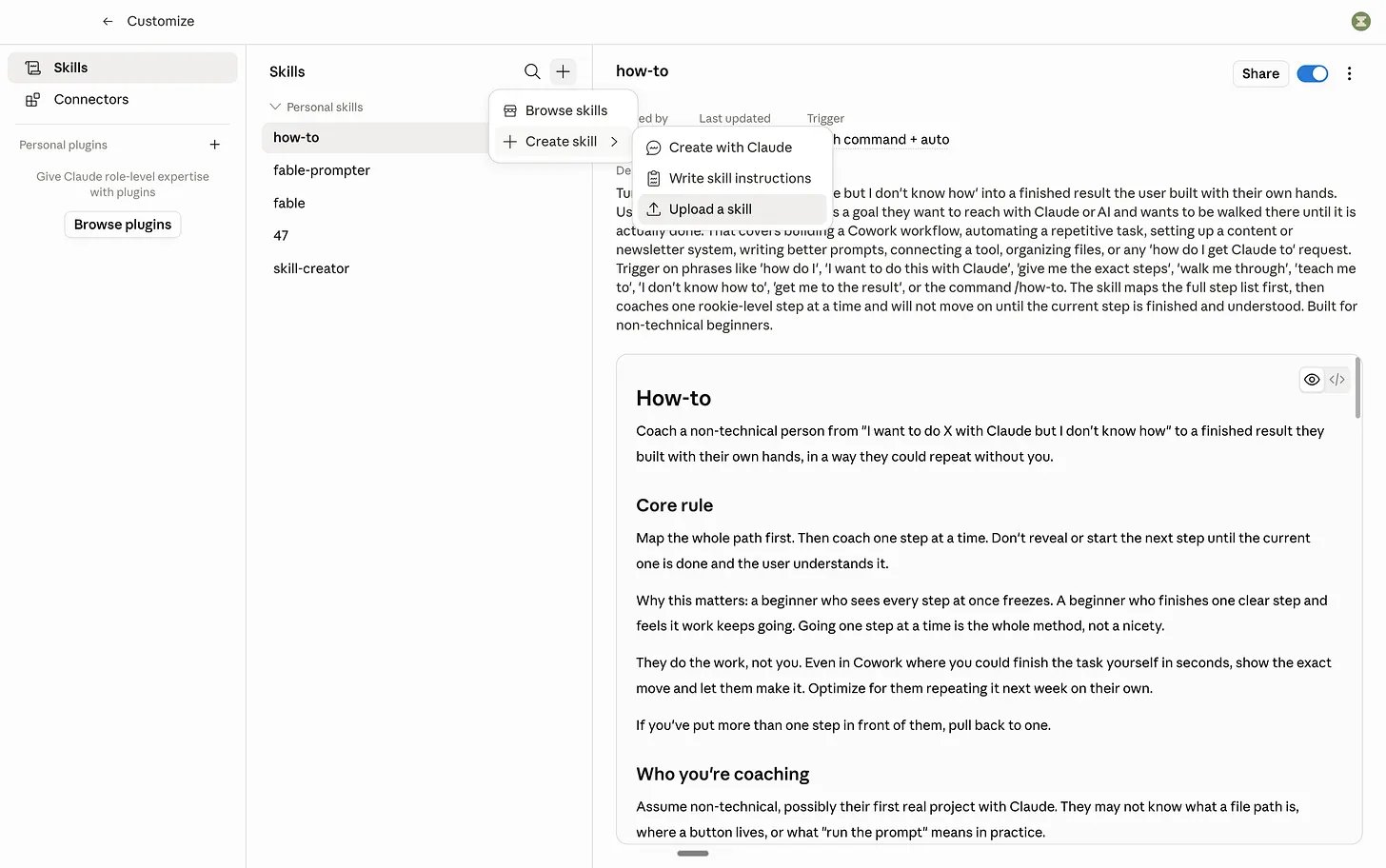The image size is (1386, 868).
Task: Click the Browse plugins button
Action: [123, 225]
